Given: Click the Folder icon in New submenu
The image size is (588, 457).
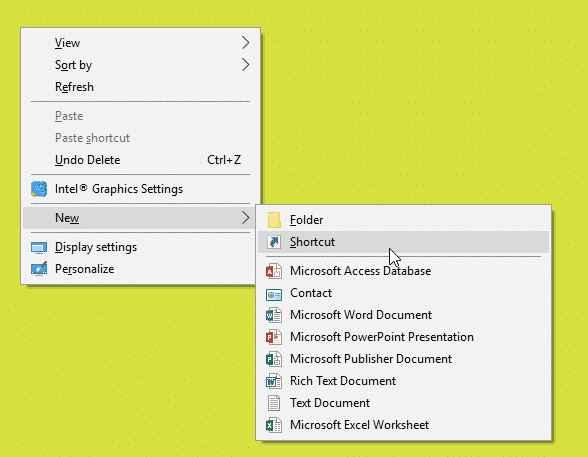Looking at the screenshot, I should [x=274, y=220].
